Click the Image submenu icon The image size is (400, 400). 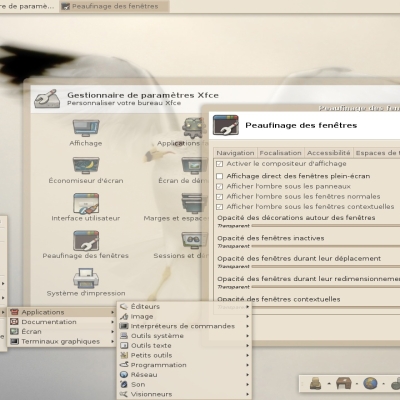tap(124, 316)
